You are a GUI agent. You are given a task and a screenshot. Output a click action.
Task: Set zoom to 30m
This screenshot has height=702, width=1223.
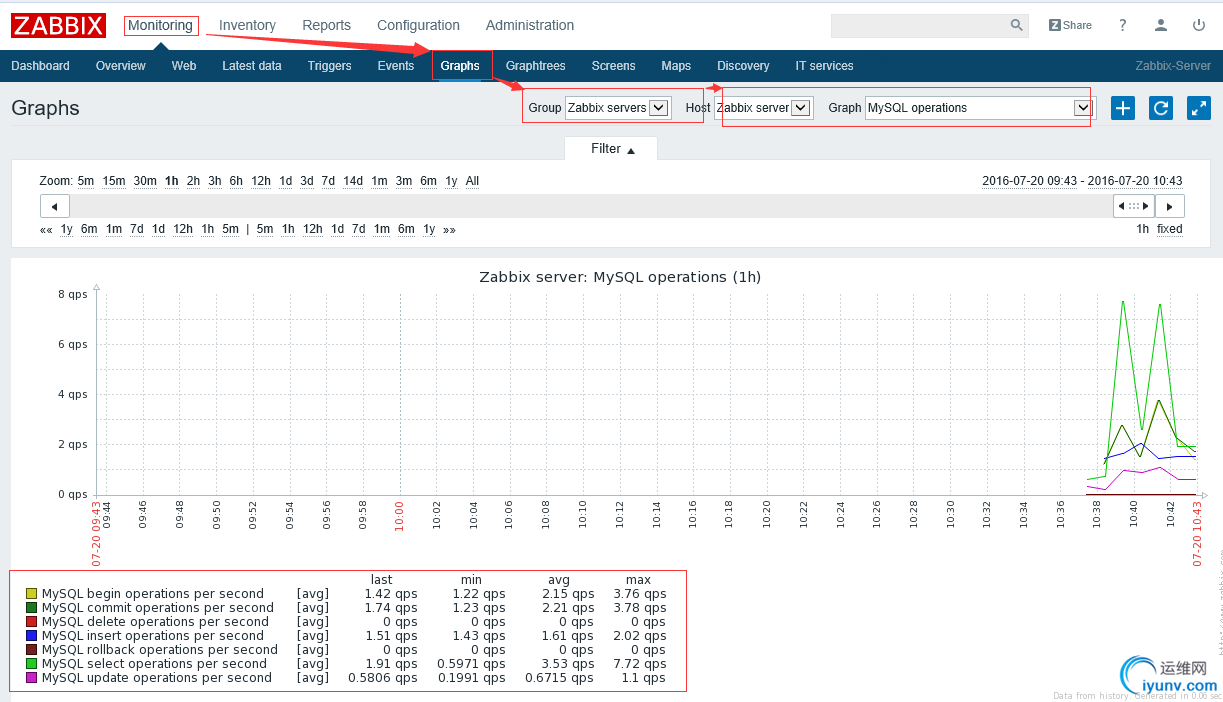(145, 181)
